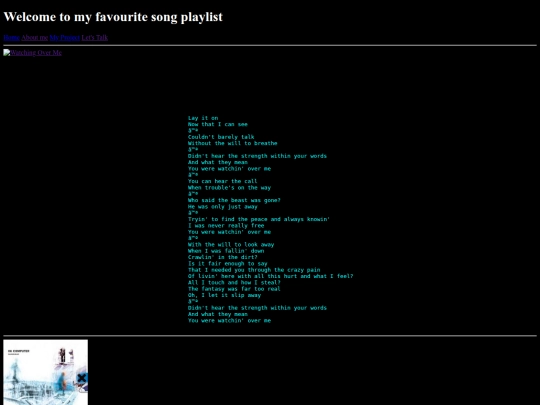The image size is (540, 405).
Task: Click the OK Computer album cover thumbnail
Action: [x=45, y=372]
